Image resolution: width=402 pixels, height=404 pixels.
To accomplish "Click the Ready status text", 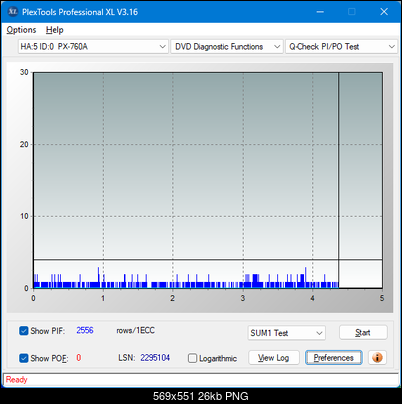I will (x=17, y=379).
